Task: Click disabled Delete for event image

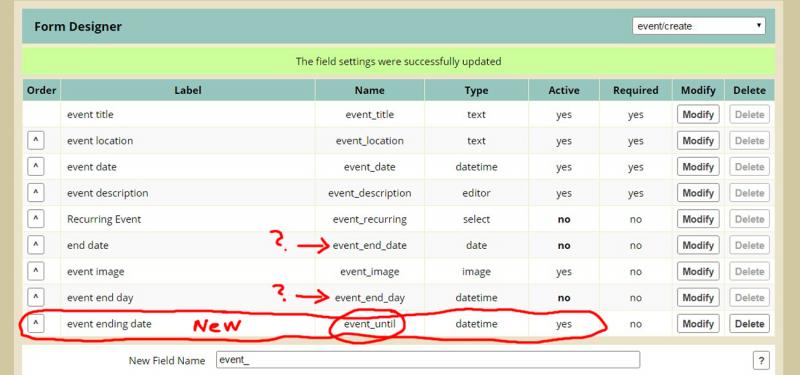Action: [749, 271]
